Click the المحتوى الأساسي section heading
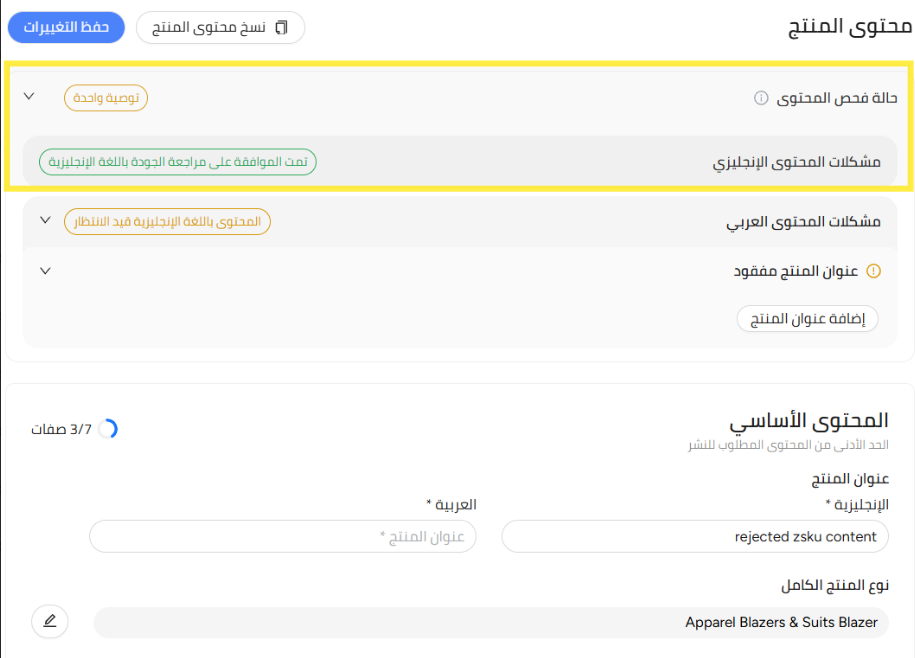Viewport: 915px width, 658px height. coord(808,421)
